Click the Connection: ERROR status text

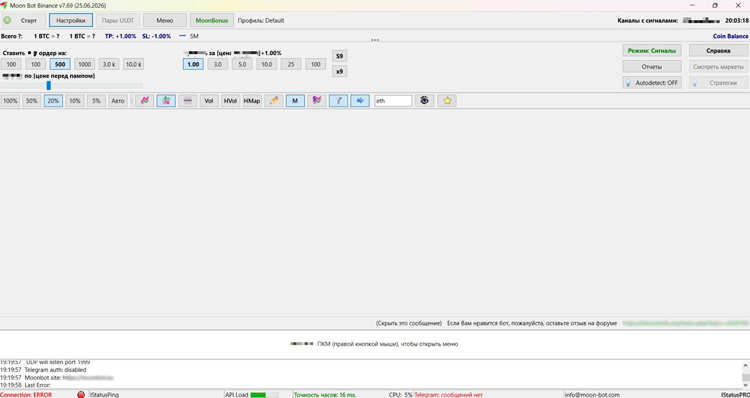[26, 395]
